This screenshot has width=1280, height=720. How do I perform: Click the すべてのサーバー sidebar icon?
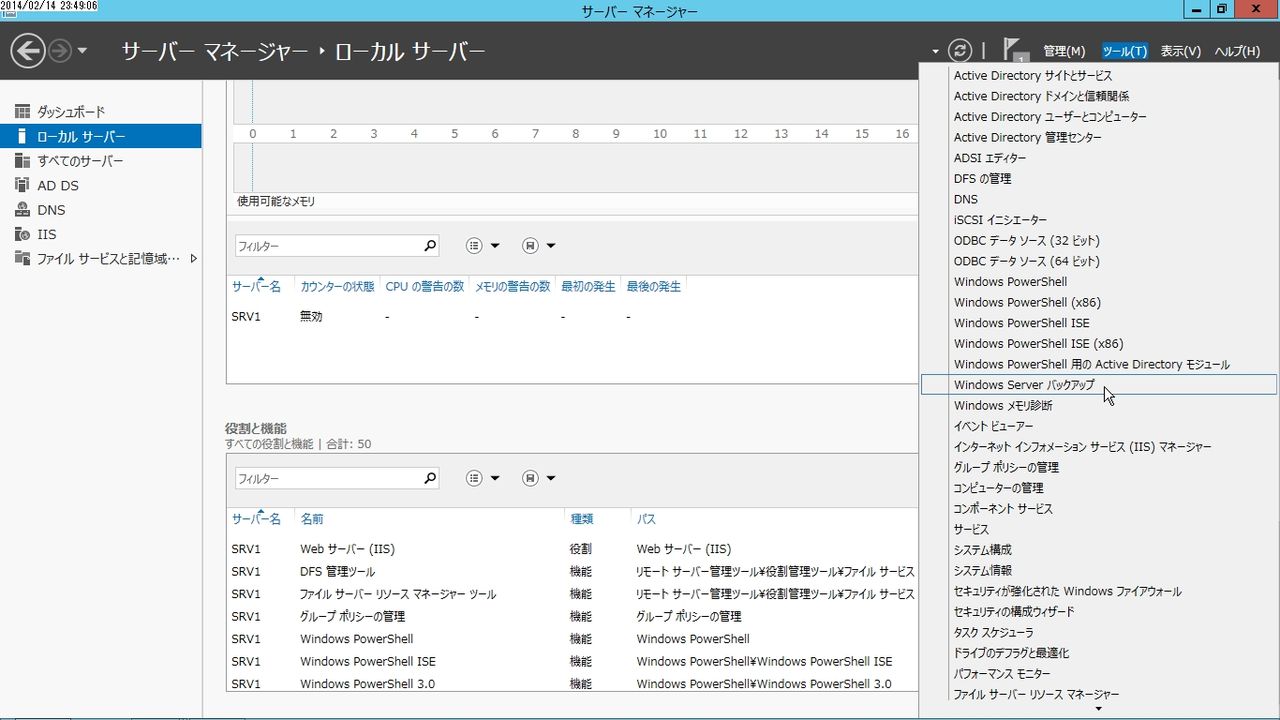click(x=22, y=161)
